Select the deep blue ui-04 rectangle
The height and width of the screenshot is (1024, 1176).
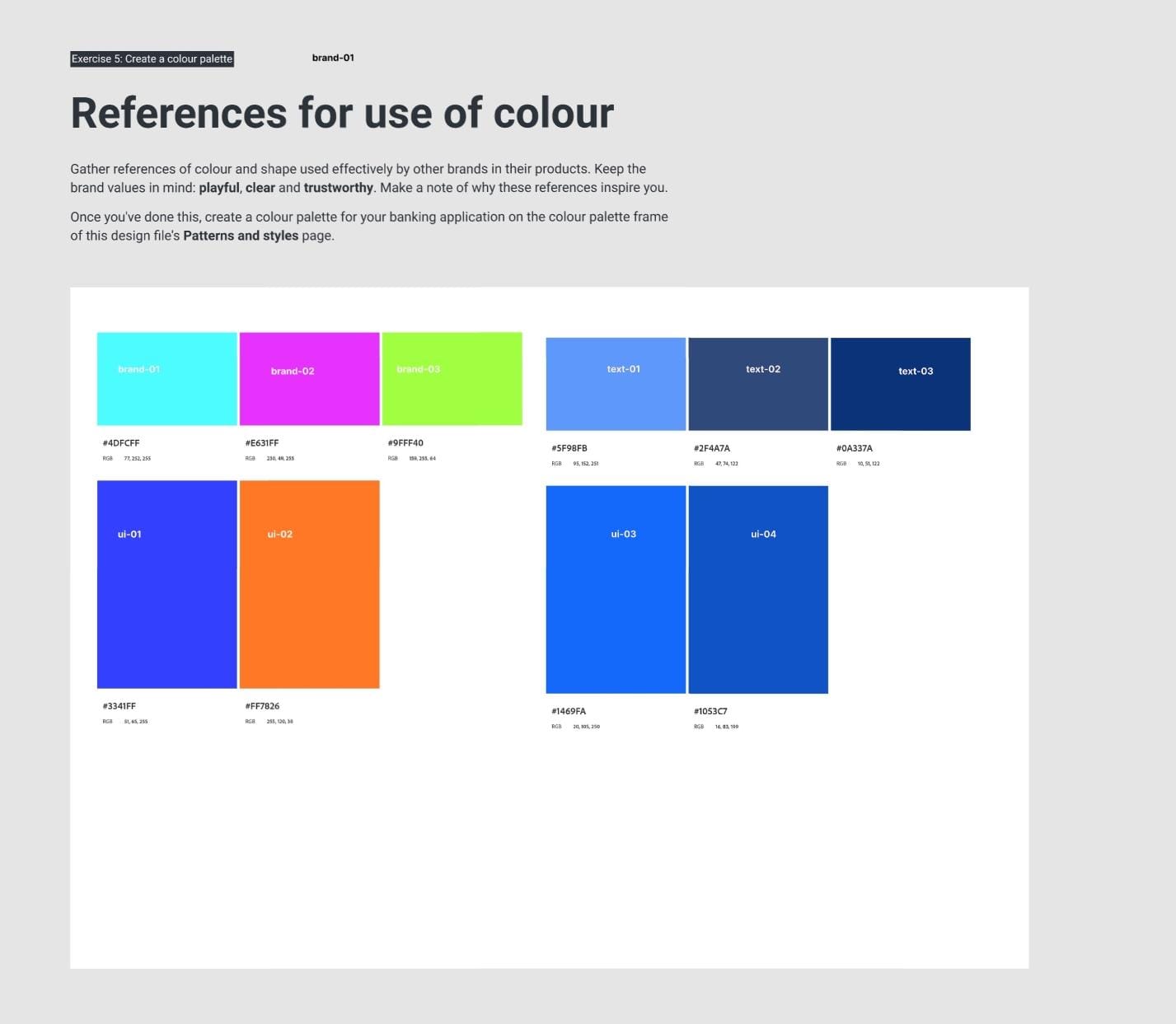pyautogui.click(x=758, y=590)
